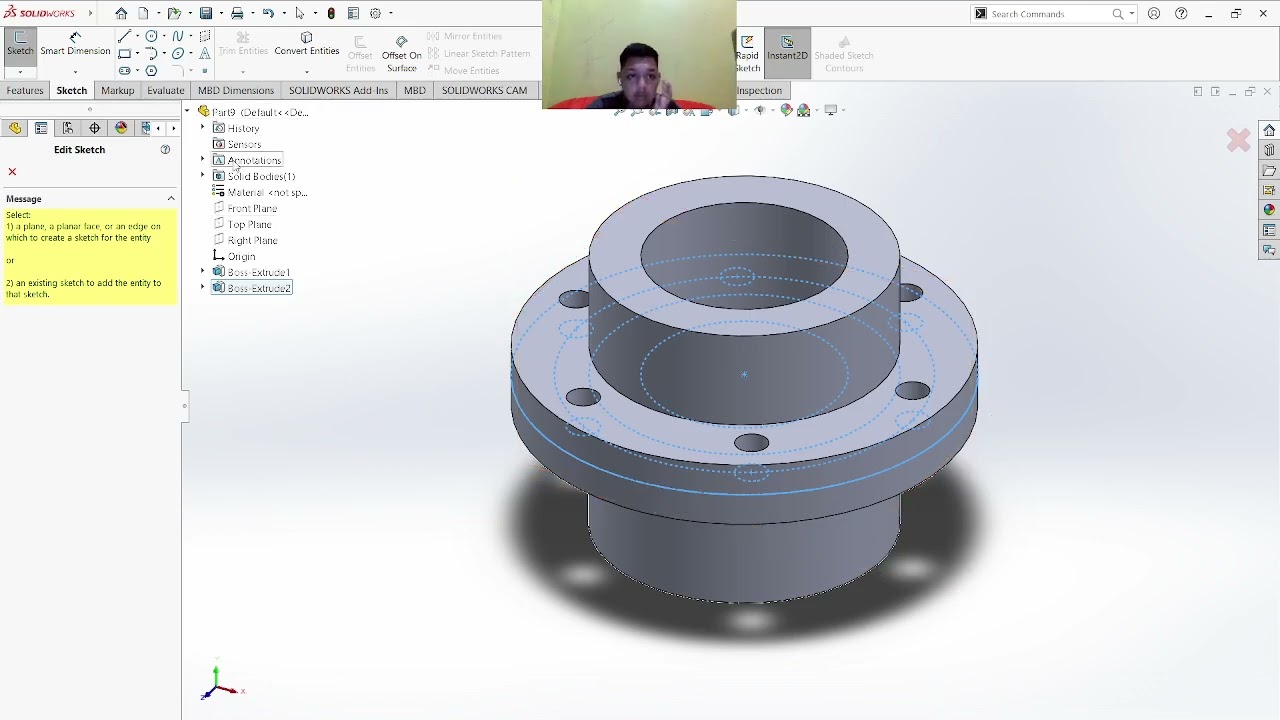This screenshot has width=1280, height=720.
Task: Open the DisplayManager color ball tab icon
Action: pyautogui.click(x=122, y=128)
